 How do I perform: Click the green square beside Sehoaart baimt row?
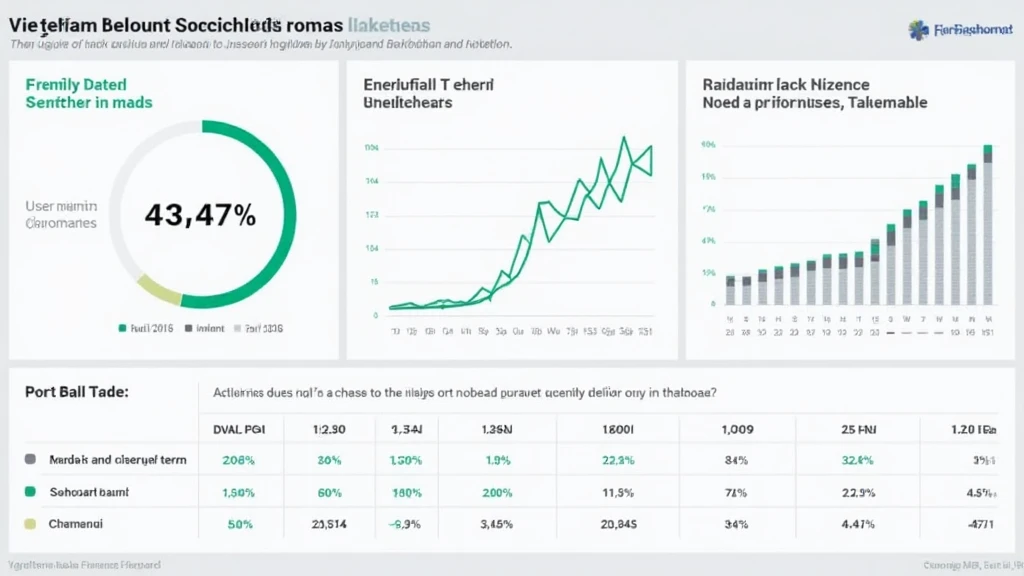[30, 492]
